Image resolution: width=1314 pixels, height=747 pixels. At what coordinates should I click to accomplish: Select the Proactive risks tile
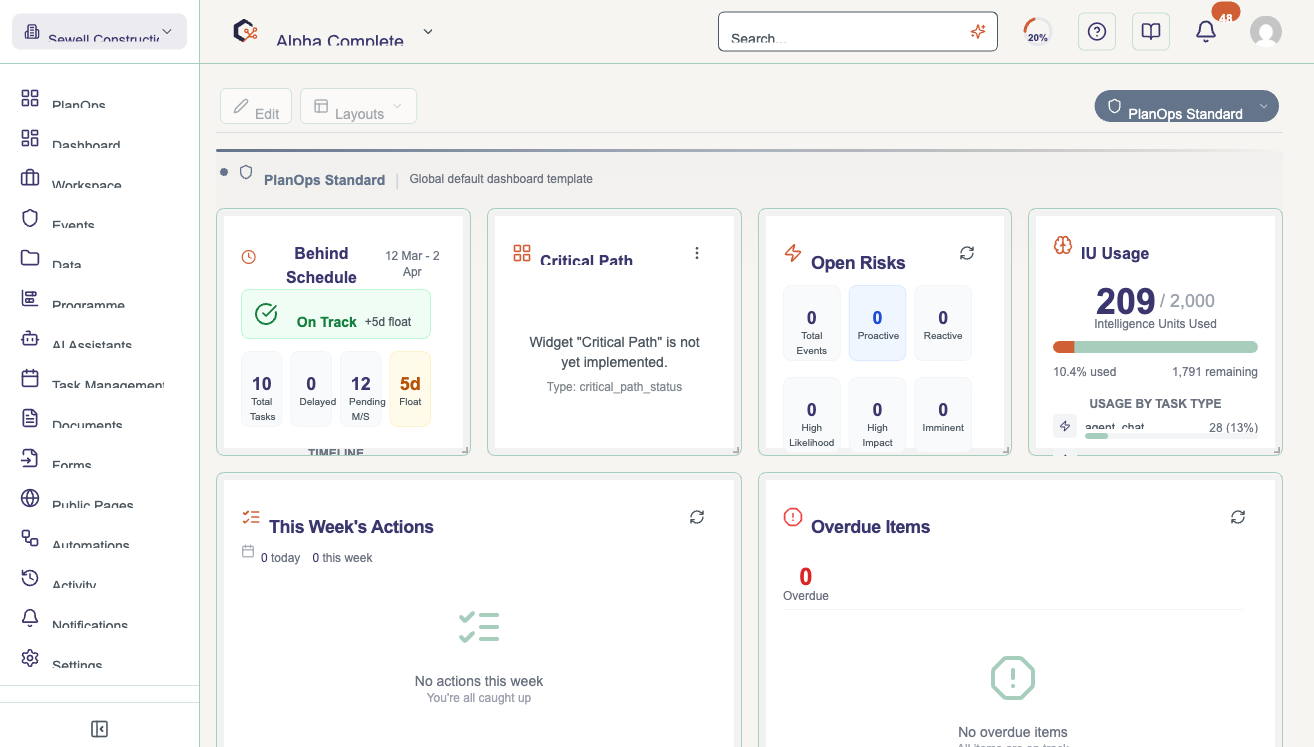pyautogui.click(x=877, y=323)
